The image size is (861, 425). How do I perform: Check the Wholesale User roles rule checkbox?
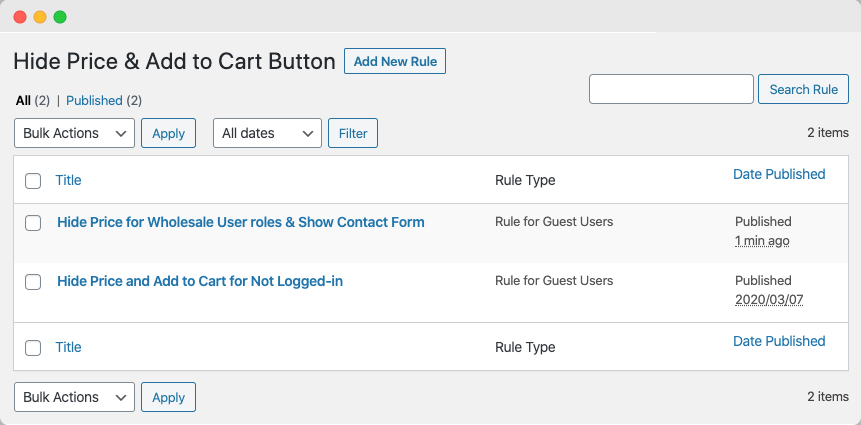coord(33,223)
